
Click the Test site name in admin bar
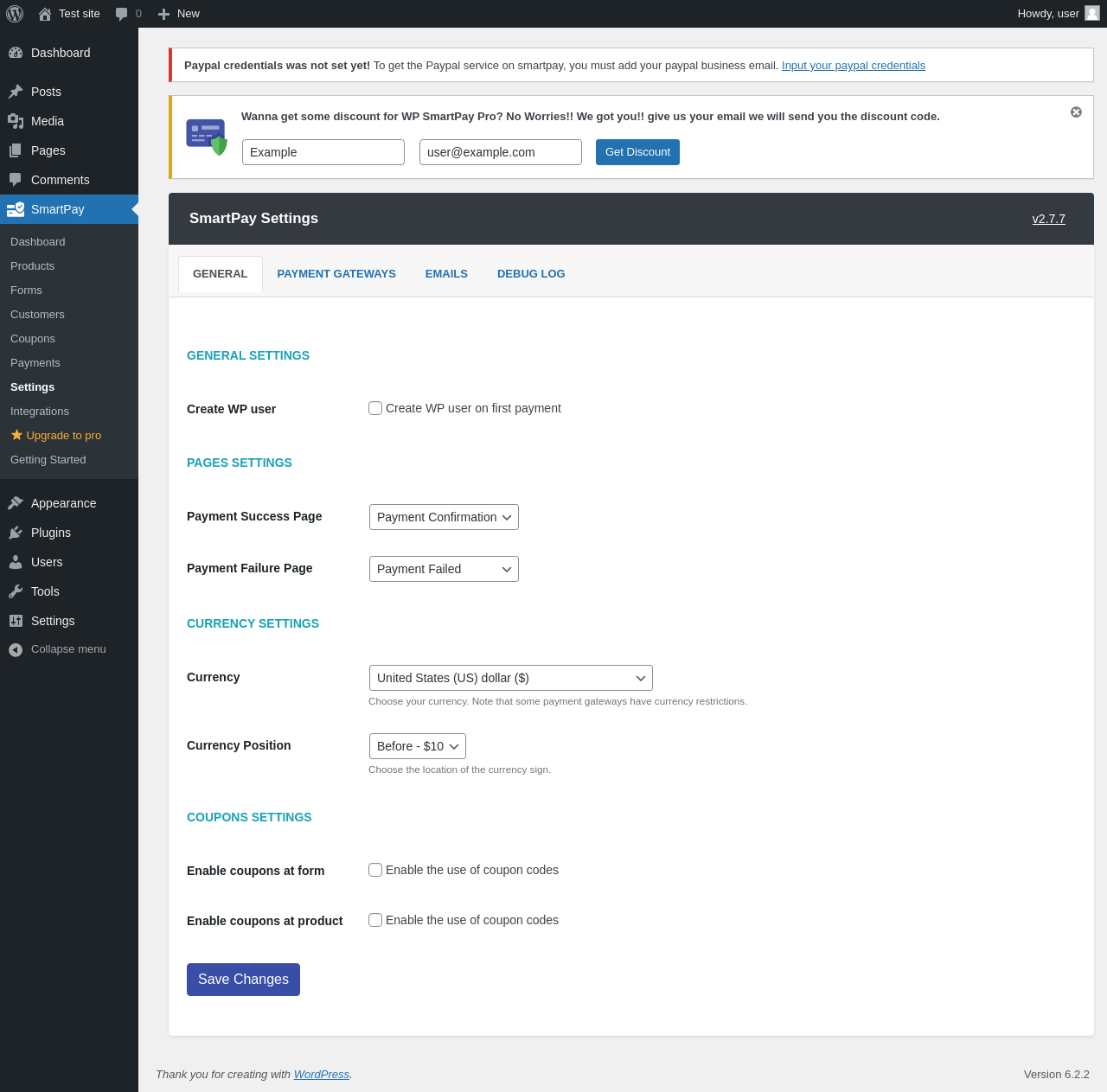point(80,14)
